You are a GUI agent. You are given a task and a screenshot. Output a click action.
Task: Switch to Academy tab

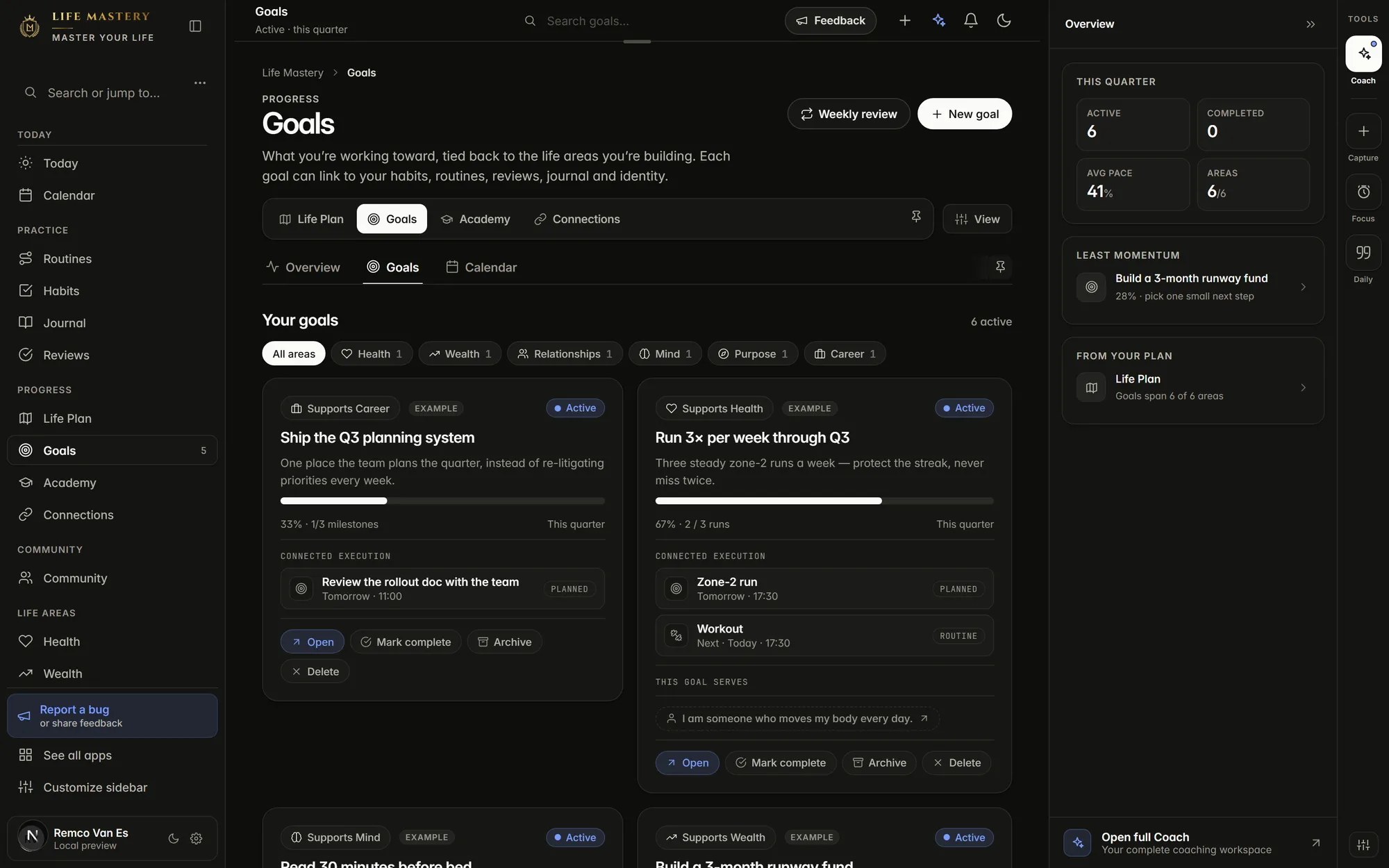[475, 219]
